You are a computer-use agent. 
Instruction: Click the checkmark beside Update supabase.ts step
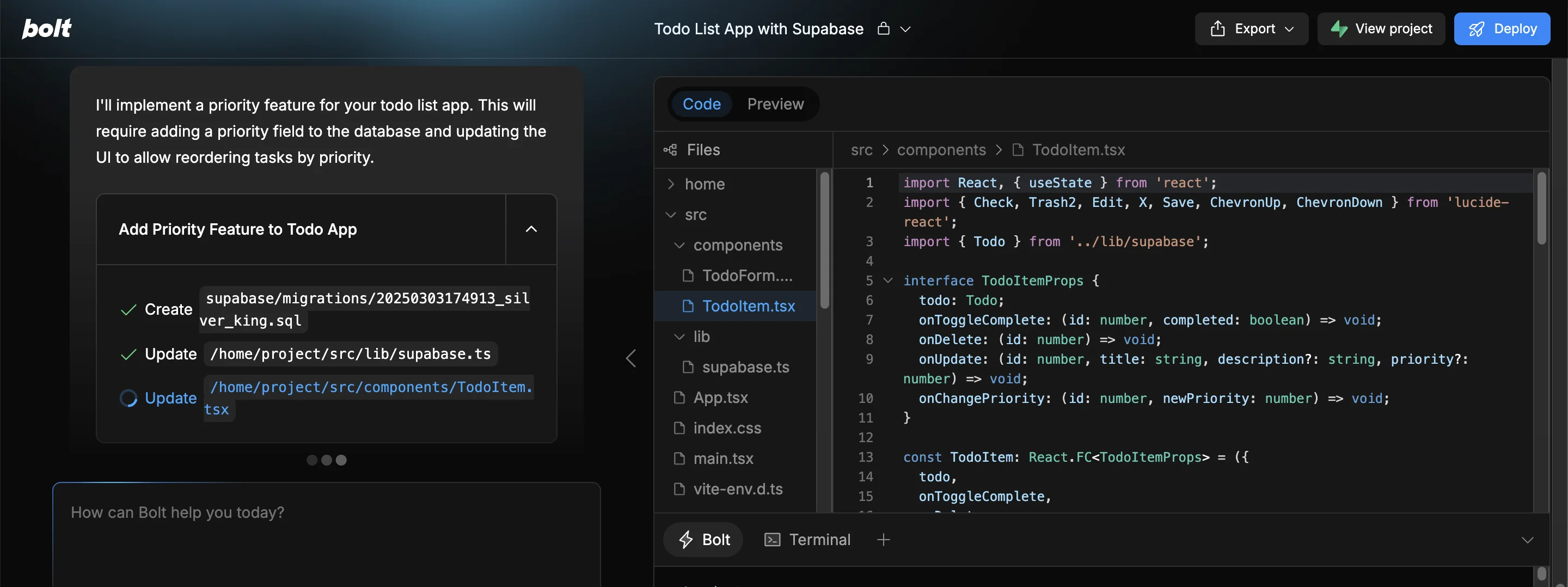point(128,354)
